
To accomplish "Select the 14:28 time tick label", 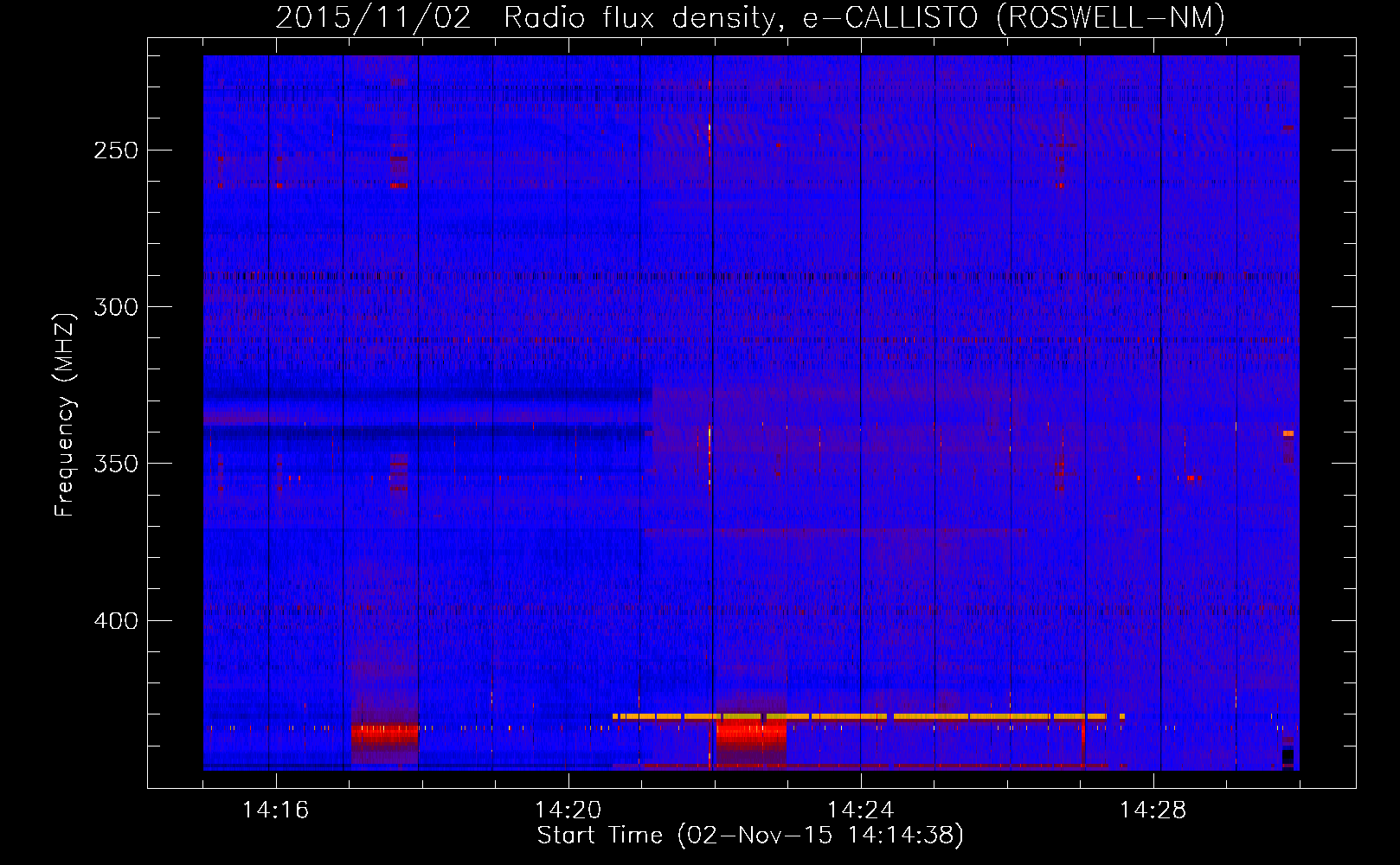I will pyautogui.click(x=1153, y=810).
